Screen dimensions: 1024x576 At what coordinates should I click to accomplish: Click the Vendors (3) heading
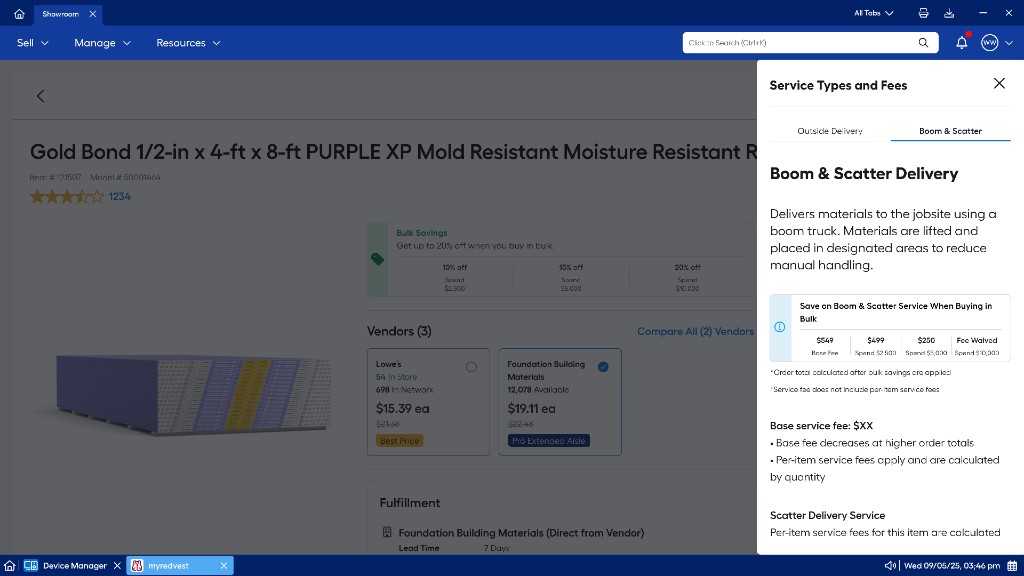click(x=399, y=331)
